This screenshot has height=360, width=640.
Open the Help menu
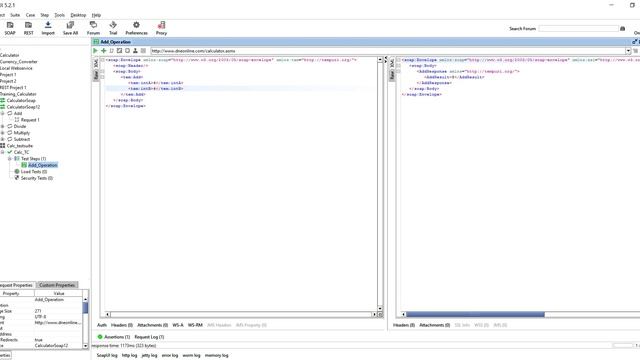(x=96, y=15)
